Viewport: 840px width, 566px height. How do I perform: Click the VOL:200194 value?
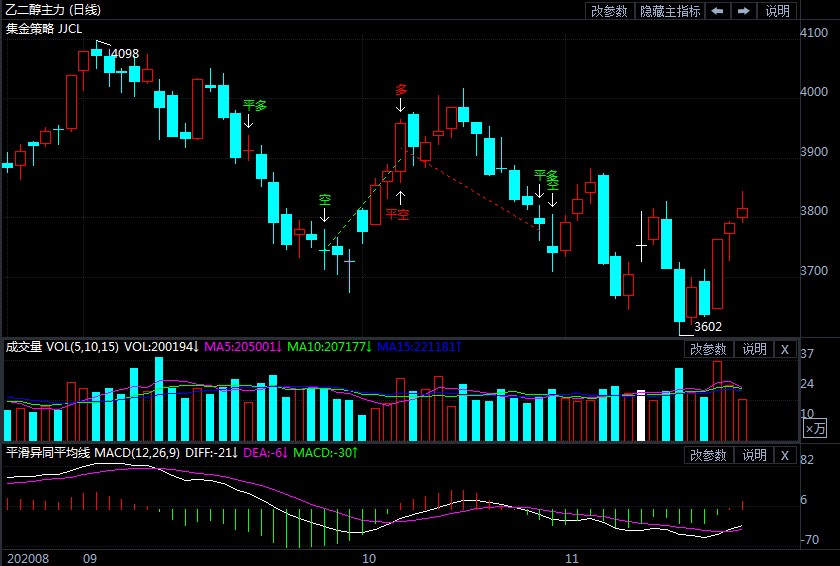coord(161,347)
